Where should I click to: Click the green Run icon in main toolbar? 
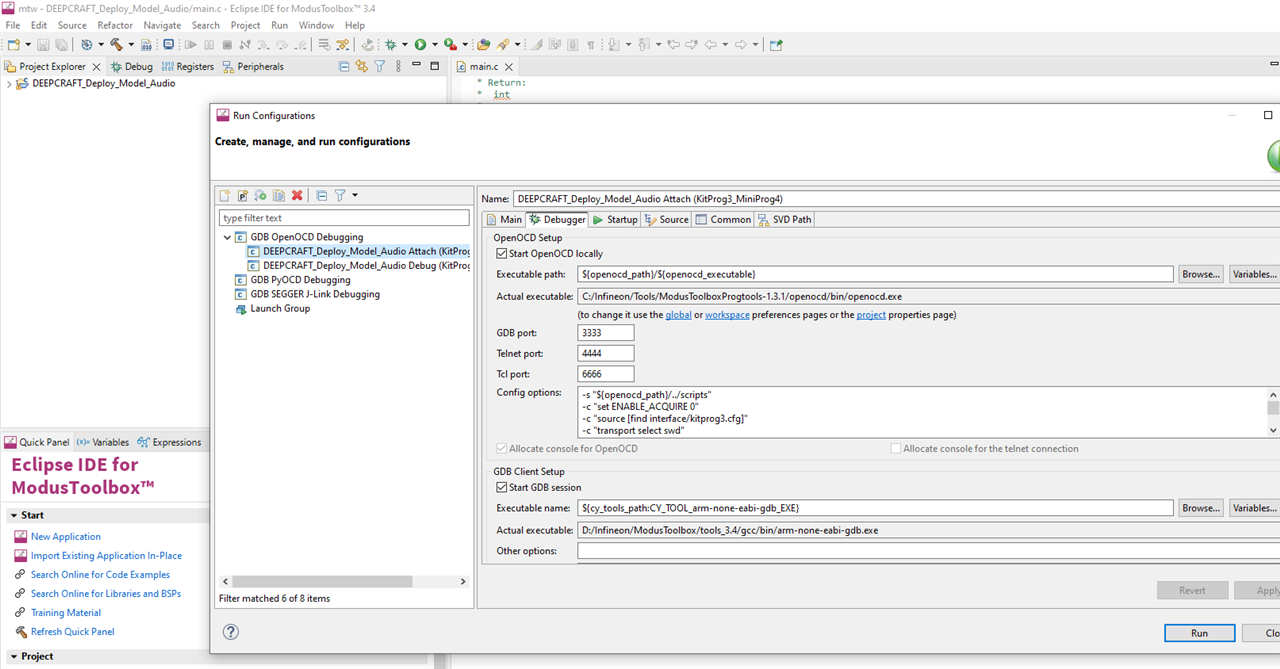click(420, 44)
